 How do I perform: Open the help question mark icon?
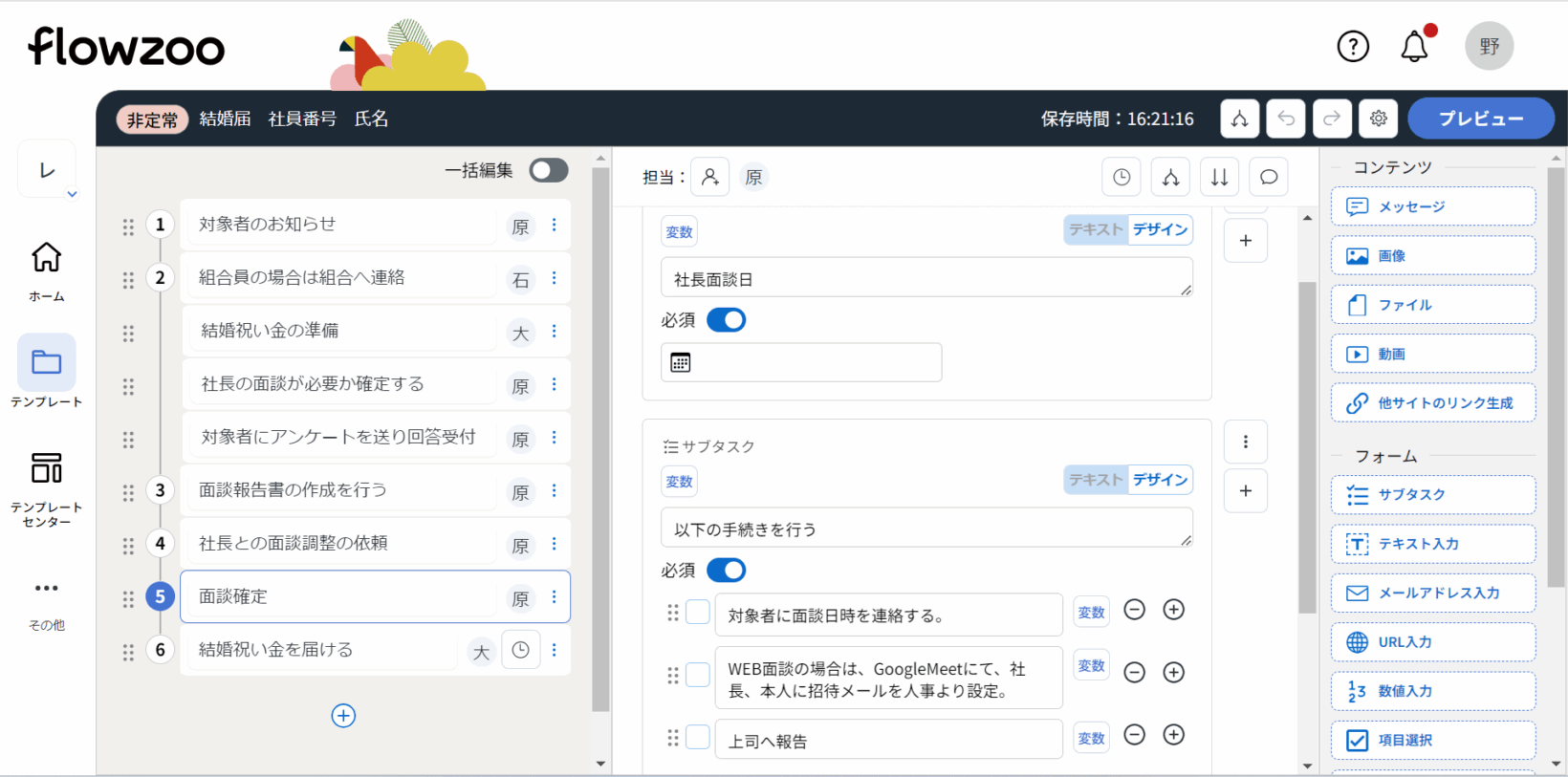(x=1353, y=46)
